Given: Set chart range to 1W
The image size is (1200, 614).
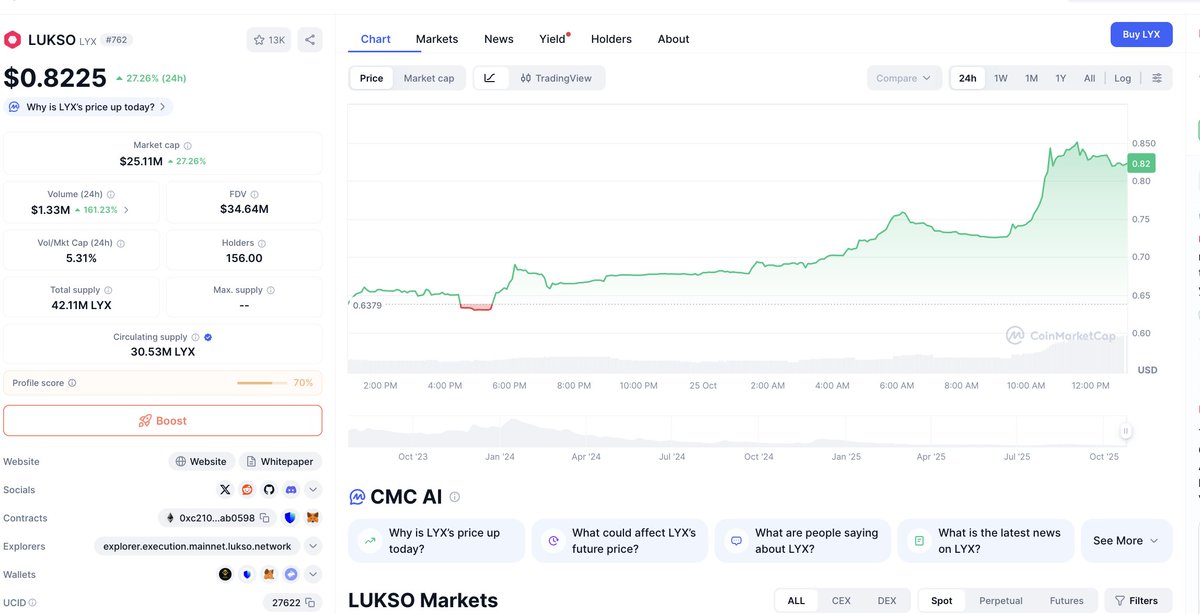Looking at the screenshot, I should pyautogui.click(x=1000, y=78).
